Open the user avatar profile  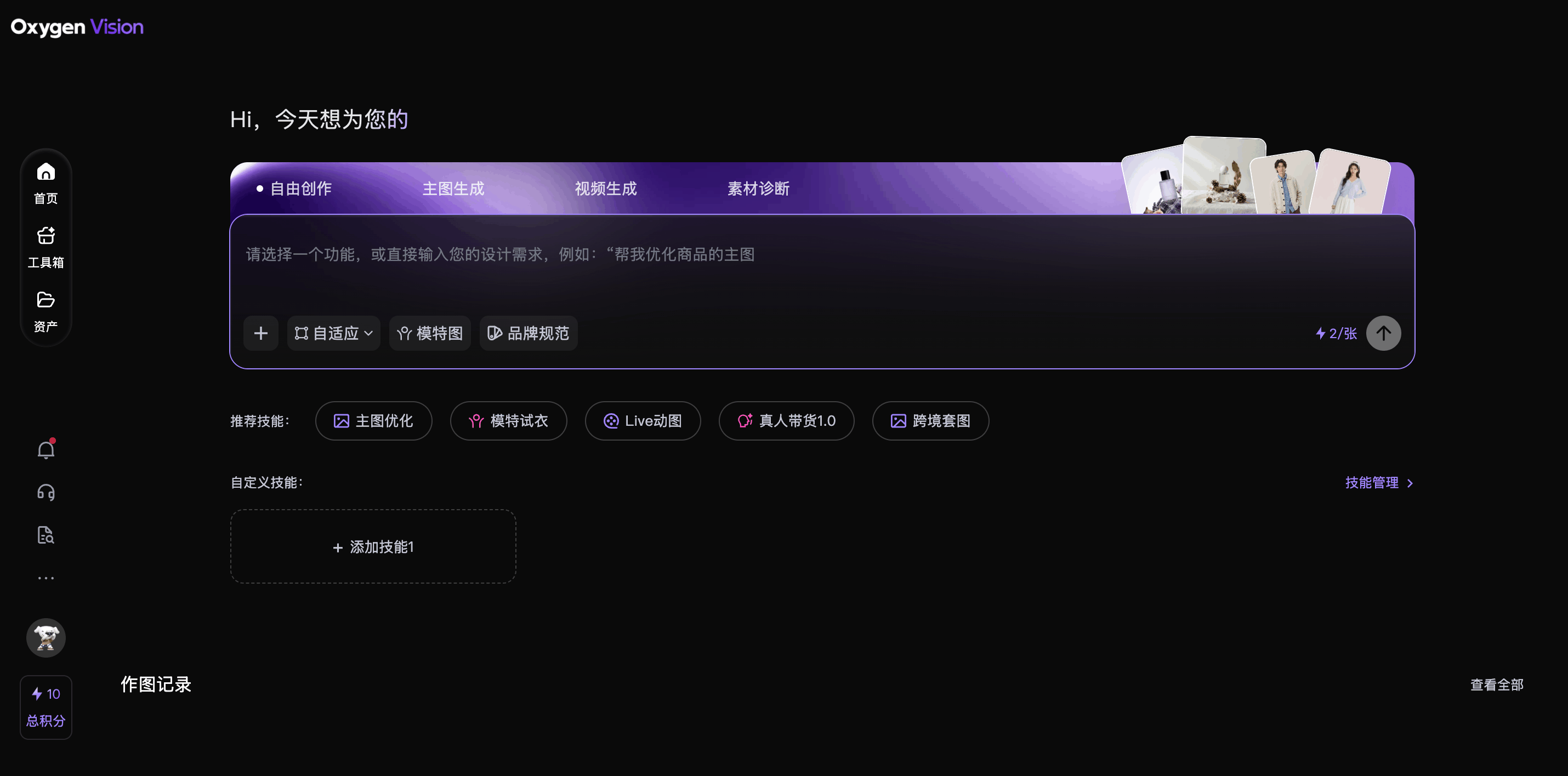coord(46,637)
